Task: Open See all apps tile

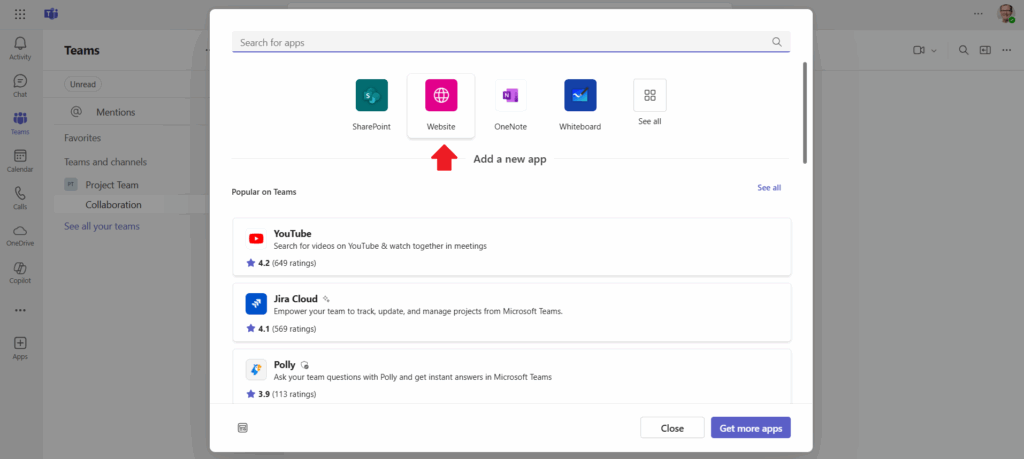Action: pos(650,103)
